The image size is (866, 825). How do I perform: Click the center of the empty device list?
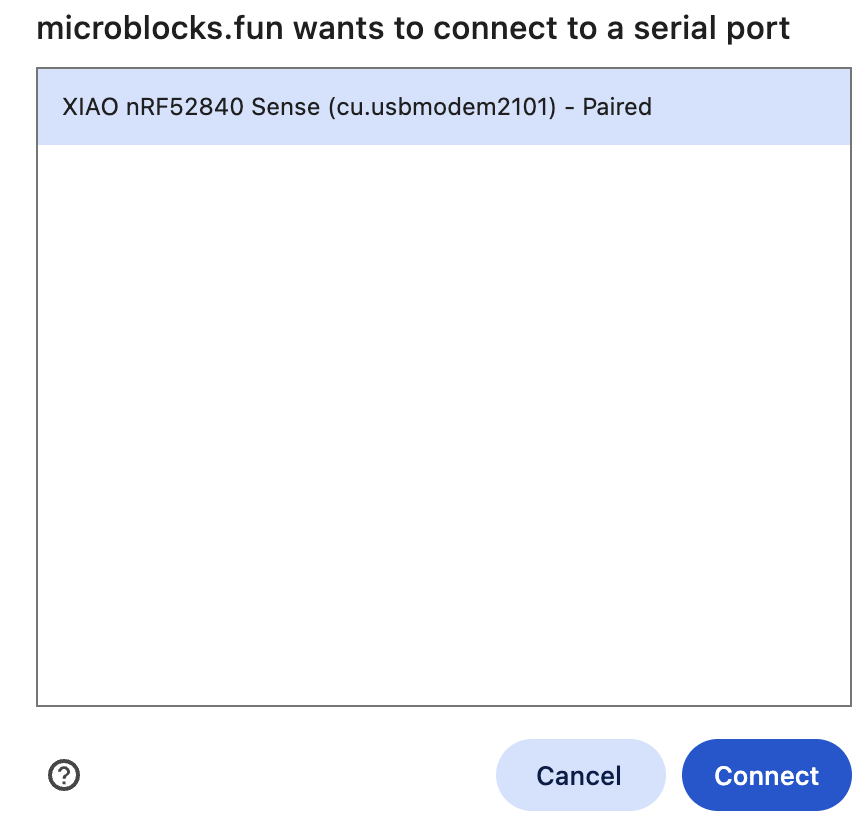[x=443, y=425]
